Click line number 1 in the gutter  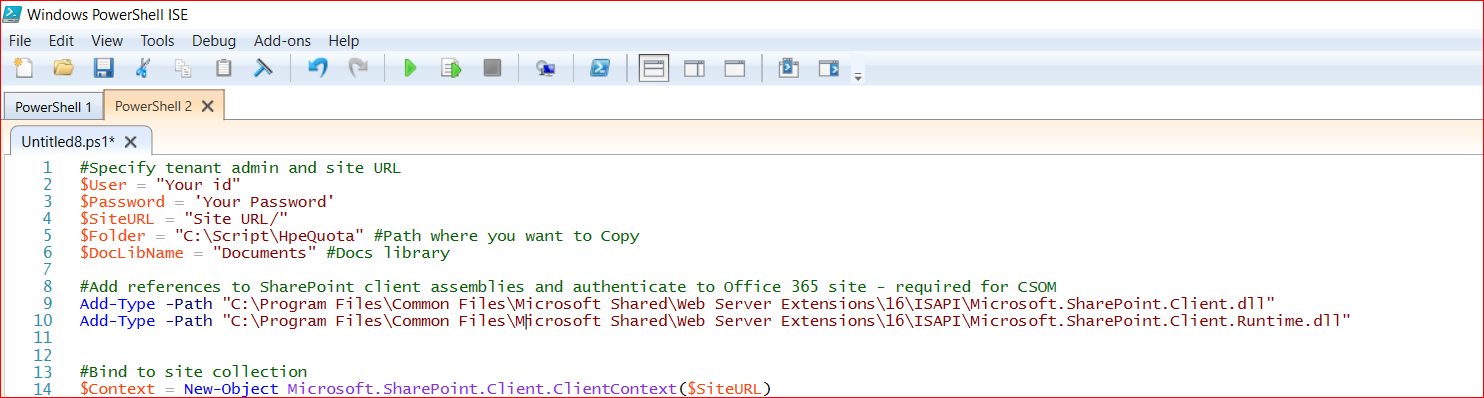pyautogui.click(x=47, y=168)
